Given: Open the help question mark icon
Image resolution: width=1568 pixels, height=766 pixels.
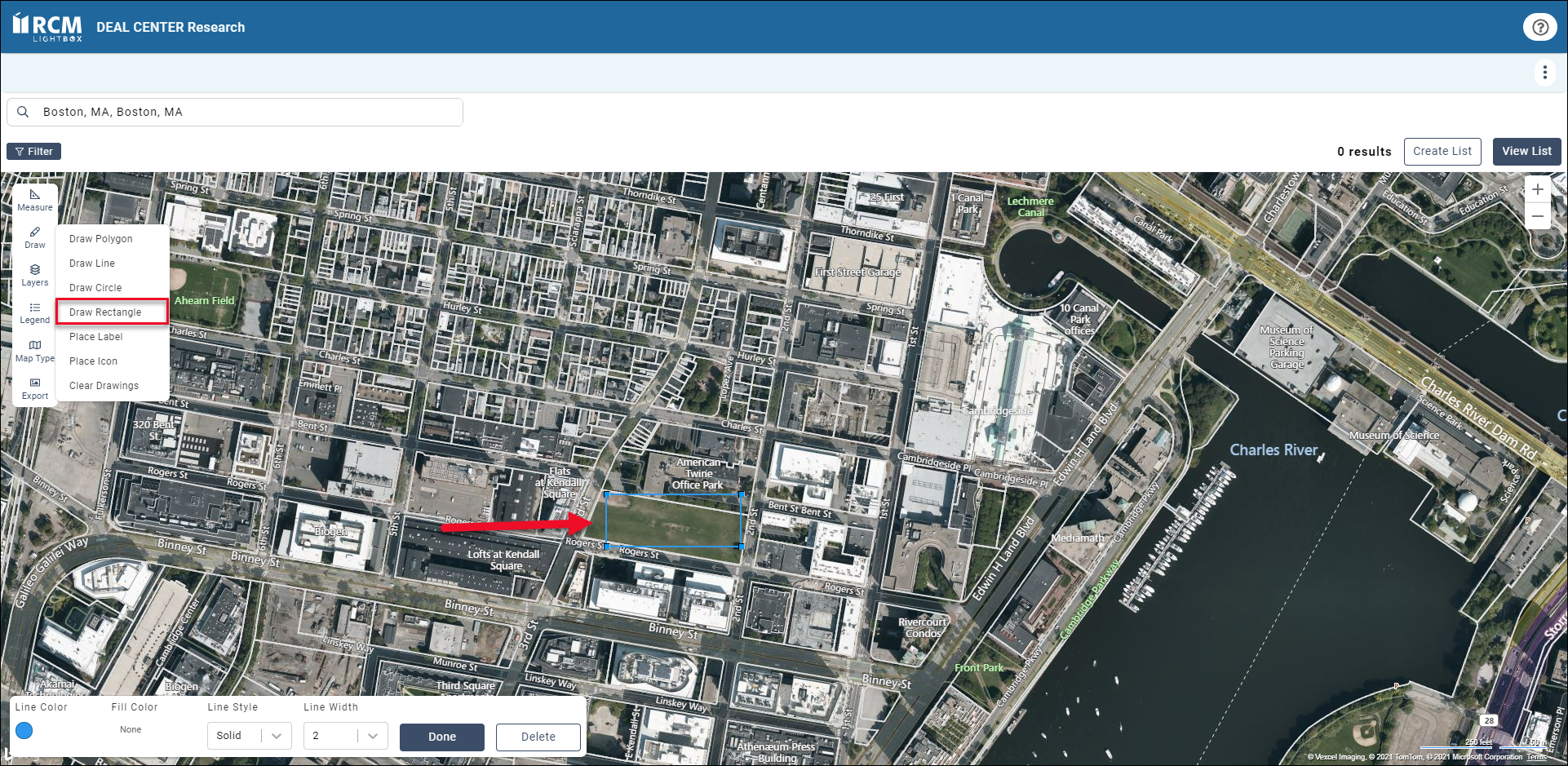Looking at the screenshot, I should [x=1539, y=27].
